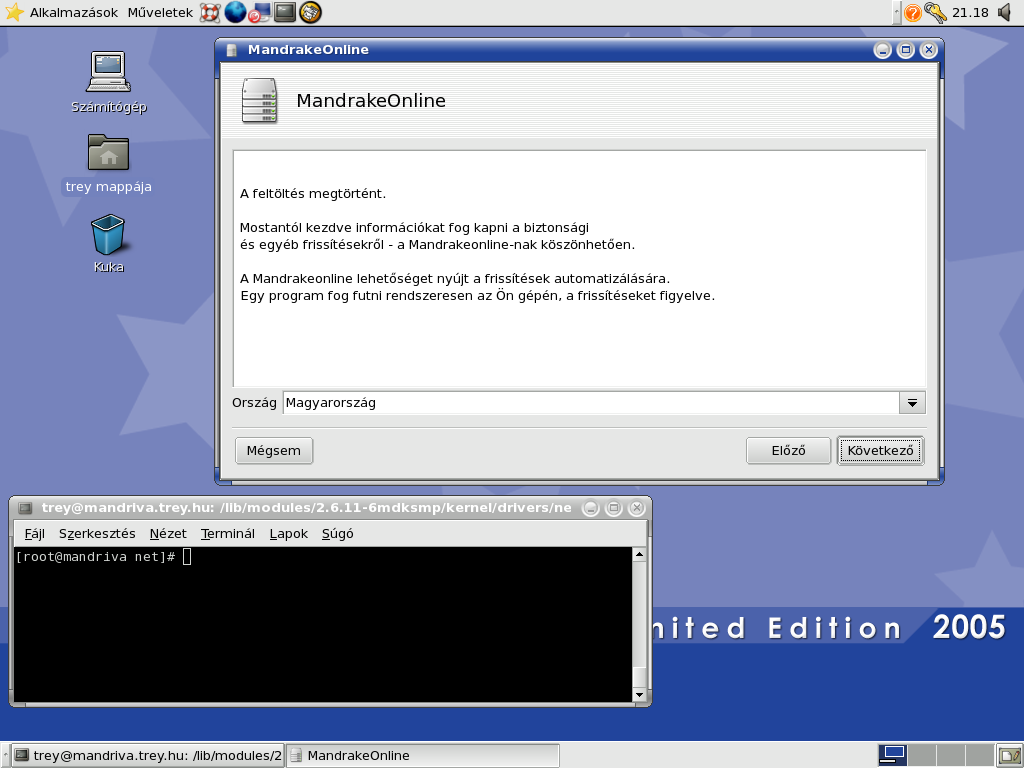The image size is (1024, 768).
Task: Close the terminal window
Action: (x=637, y=508)
